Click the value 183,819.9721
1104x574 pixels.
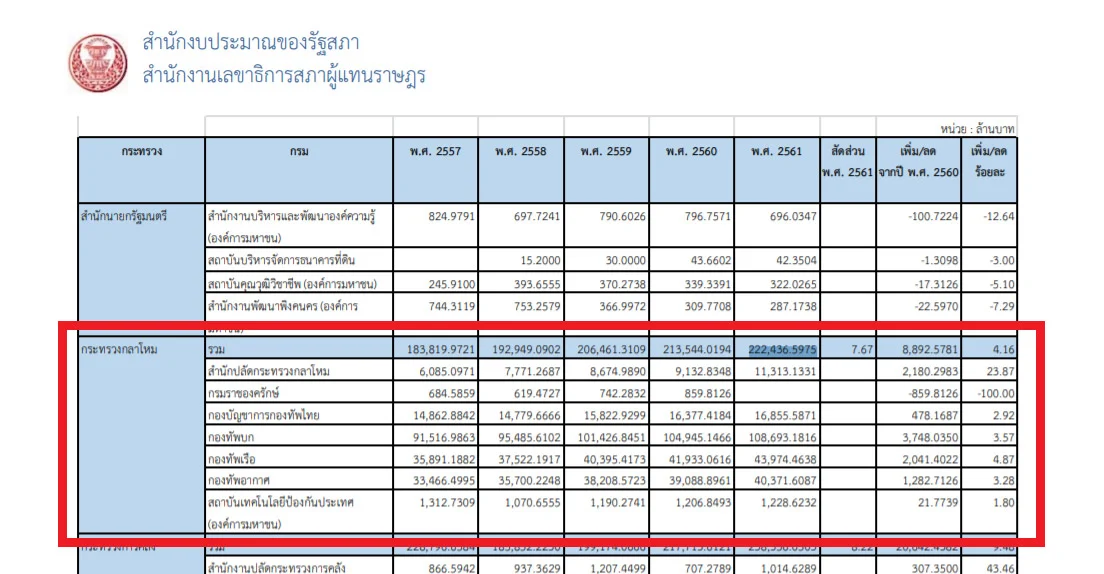(x=441, y=349)
